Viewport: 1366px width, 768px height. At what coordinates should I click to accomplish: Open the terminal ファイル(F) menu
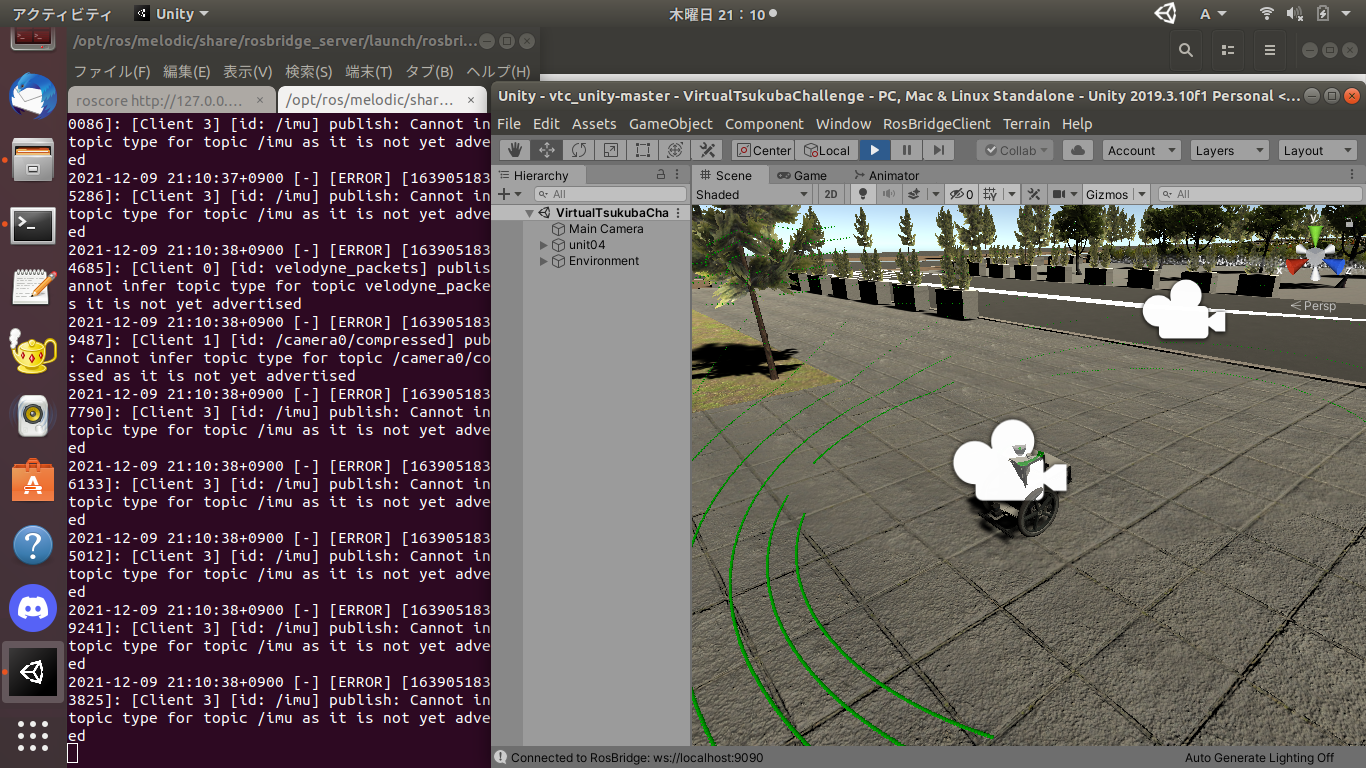(x=112, y=72)
